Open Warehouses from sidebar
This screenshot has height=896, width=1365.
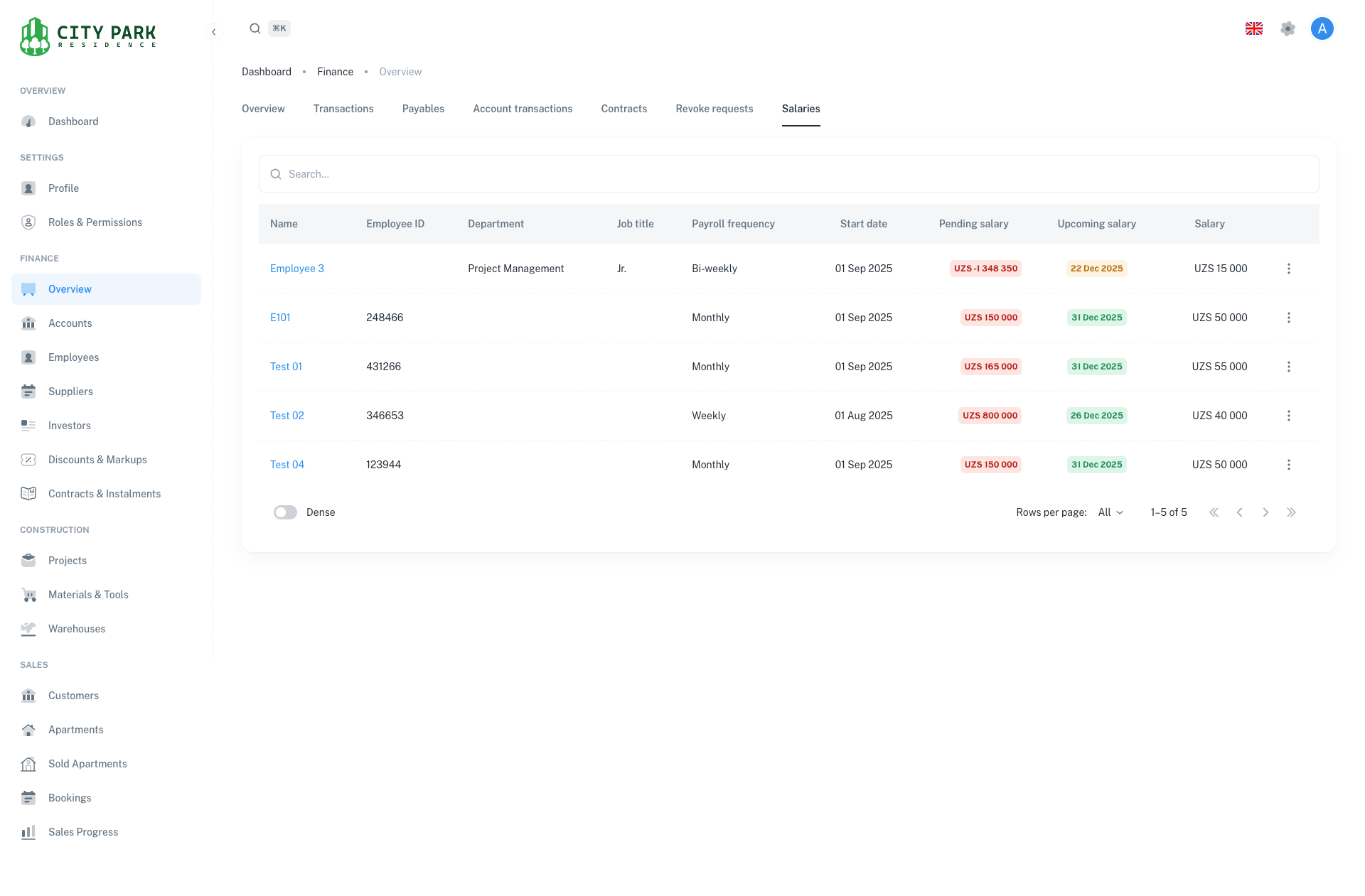(76, 629)
